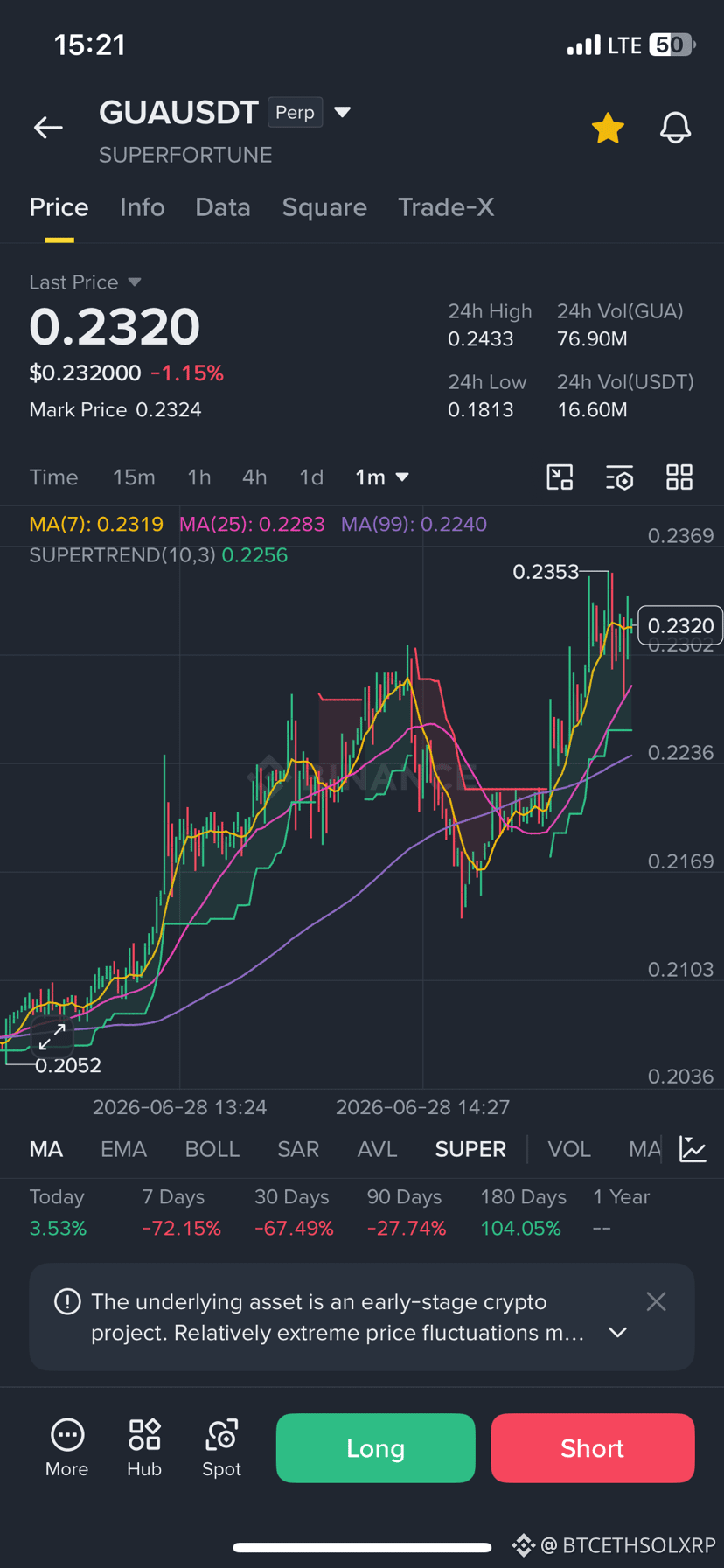Viewport: 724px width, 1568px height.
Task: Expand the GUAUSDT Perp pair dropdown
Action: click(x=343, y=112)
